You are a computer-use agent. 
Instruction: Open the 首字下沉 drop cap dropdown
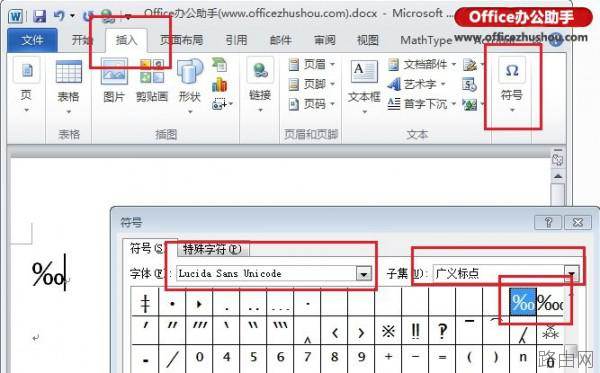(422, 104)
